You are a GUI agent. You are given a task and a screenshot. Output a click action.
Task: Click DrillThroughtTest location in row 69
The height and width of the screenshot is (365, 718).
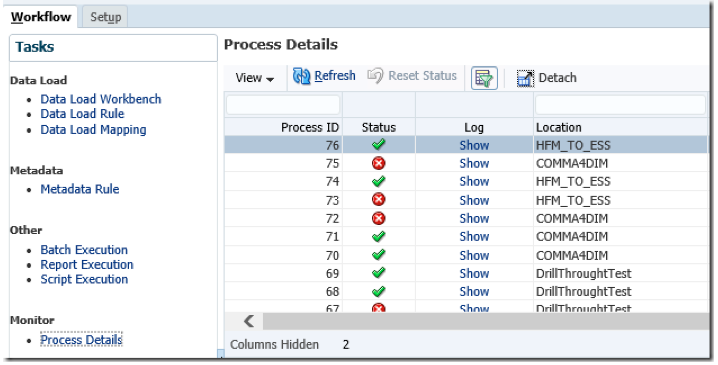[x=583, y=273]
